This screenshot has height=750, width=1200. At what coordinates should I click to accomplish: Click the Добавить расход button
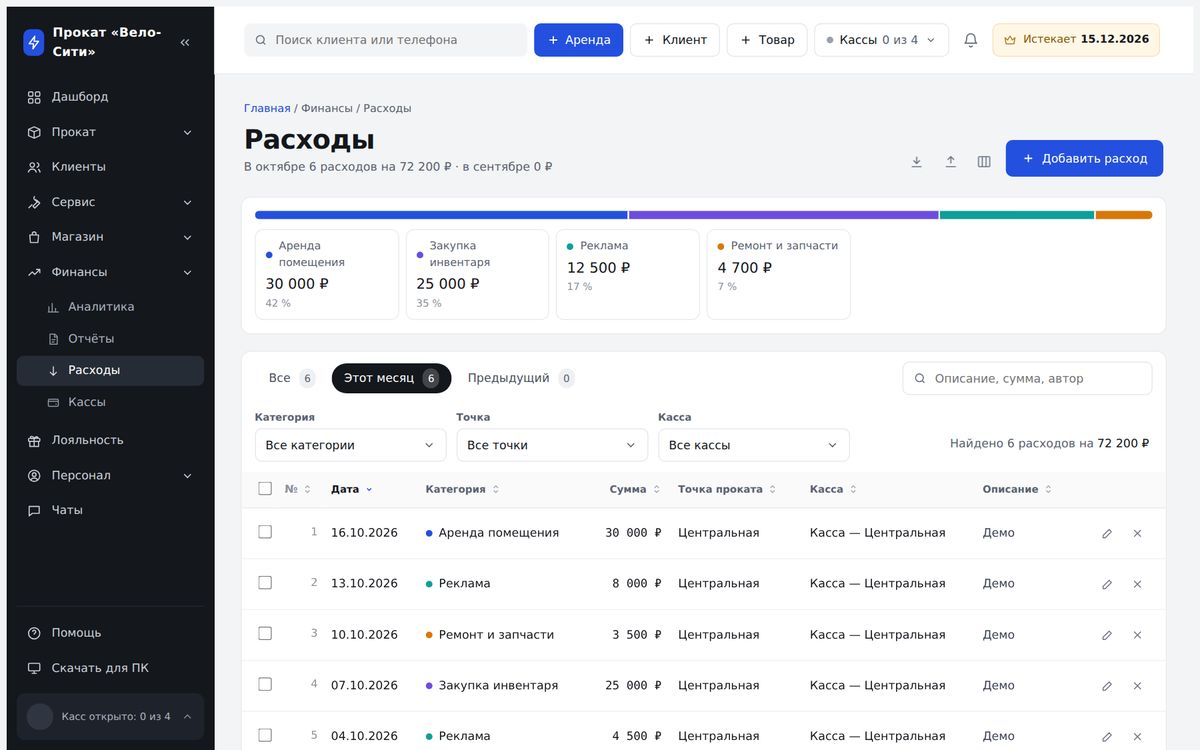(1084, 158)
